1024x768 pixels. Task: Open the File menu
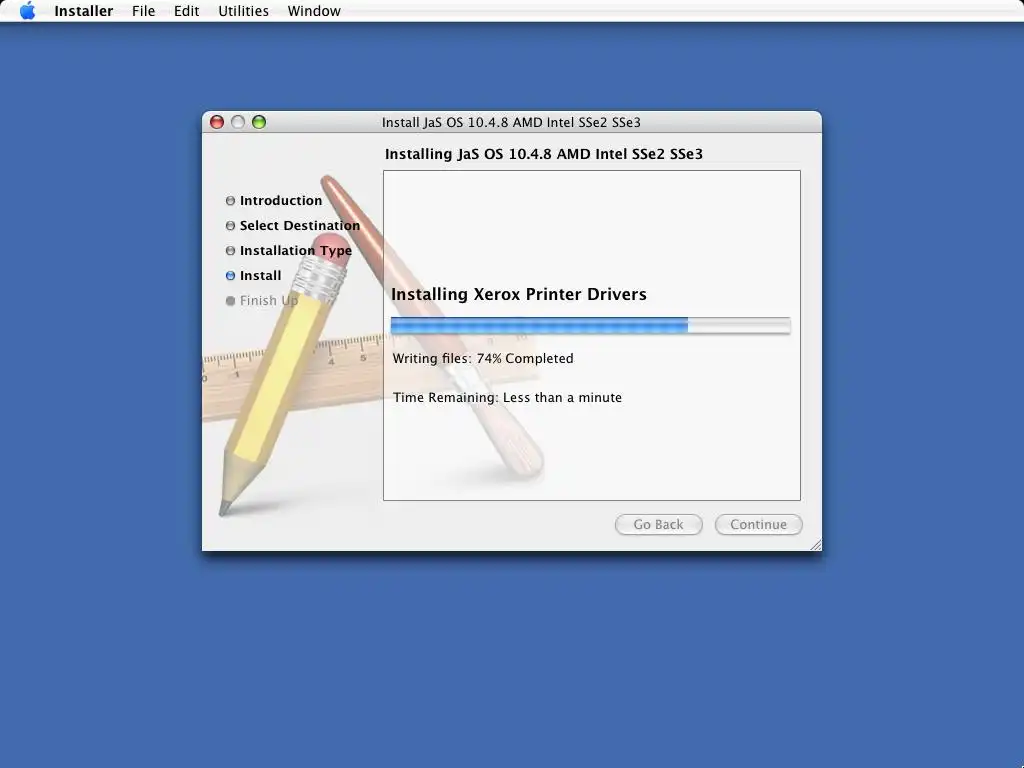tap(143, 11)
